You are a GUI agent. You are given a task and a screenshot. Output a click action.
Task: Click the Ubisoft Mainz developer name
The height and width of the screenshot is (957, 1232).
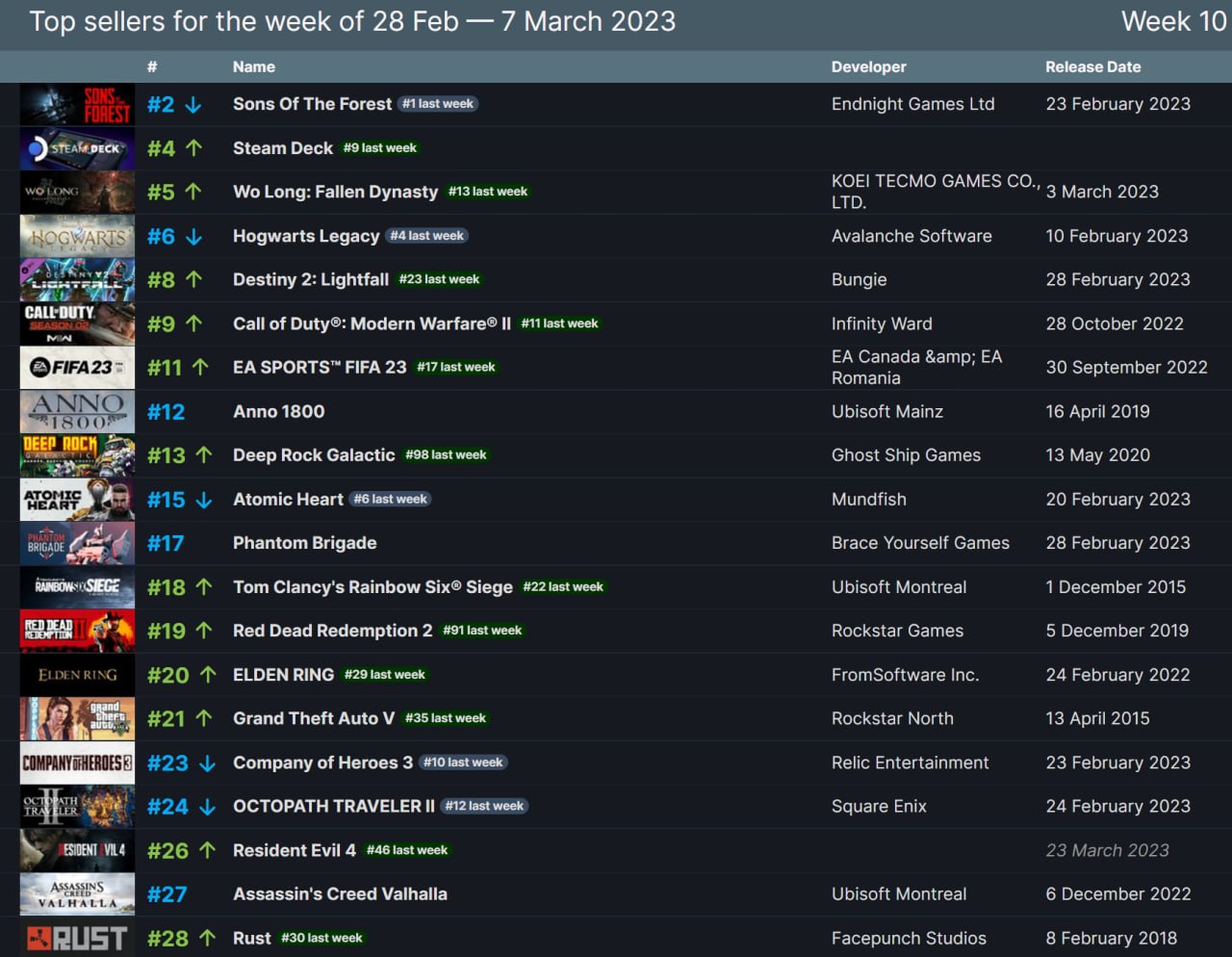(x=886, y=411)
